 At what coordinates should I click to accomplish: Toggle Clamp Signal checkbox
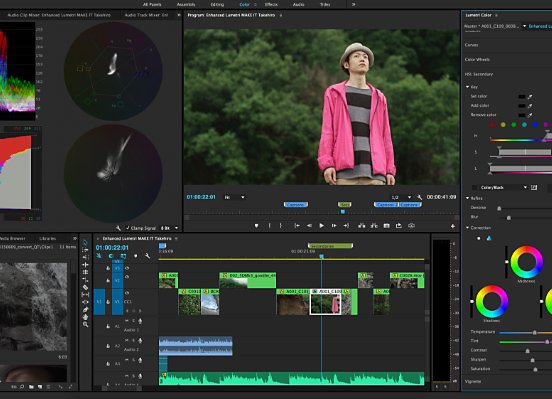click(x=128, y=228)
